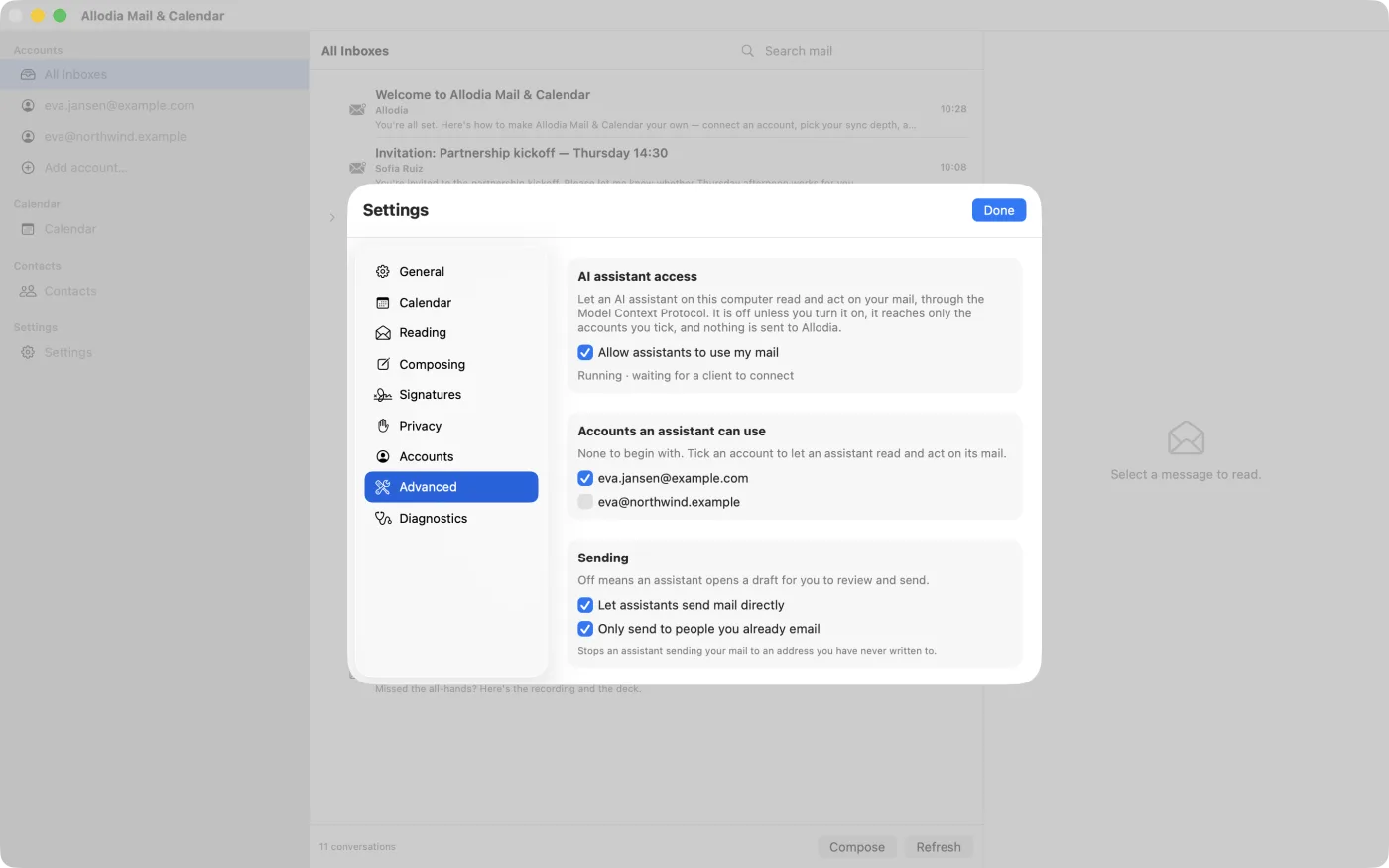The height and width of the screenshot is (868, 1389).
Task: Open Calendar via its icon in main sidebar
Action: tap(28, 229)
